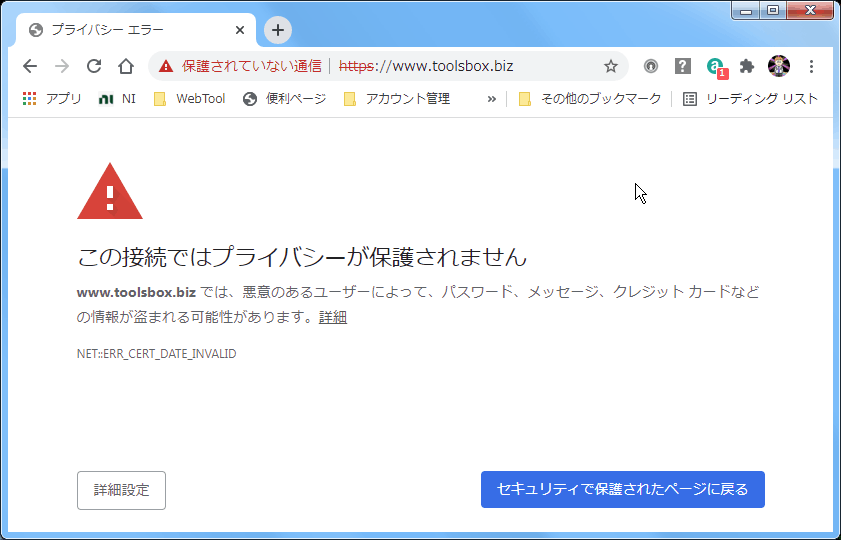Click the 保護されていない通信 label
The width and height of the screenshot is (841, 540).
(252, 66)
